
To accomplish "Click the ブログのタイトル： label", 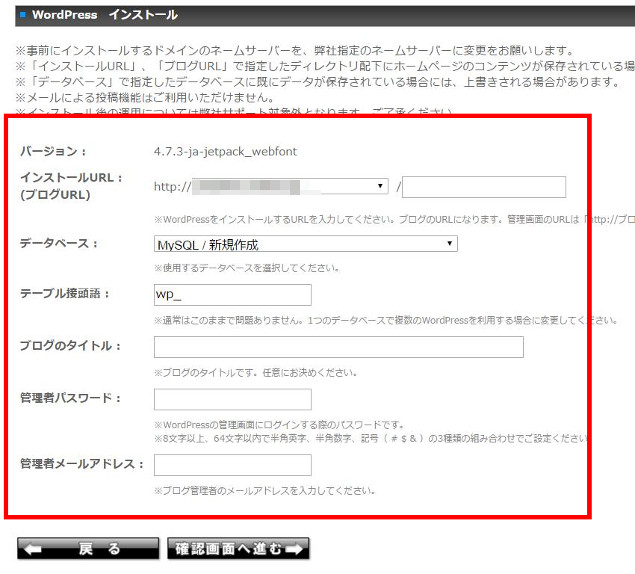I will [x=70, y=346].
